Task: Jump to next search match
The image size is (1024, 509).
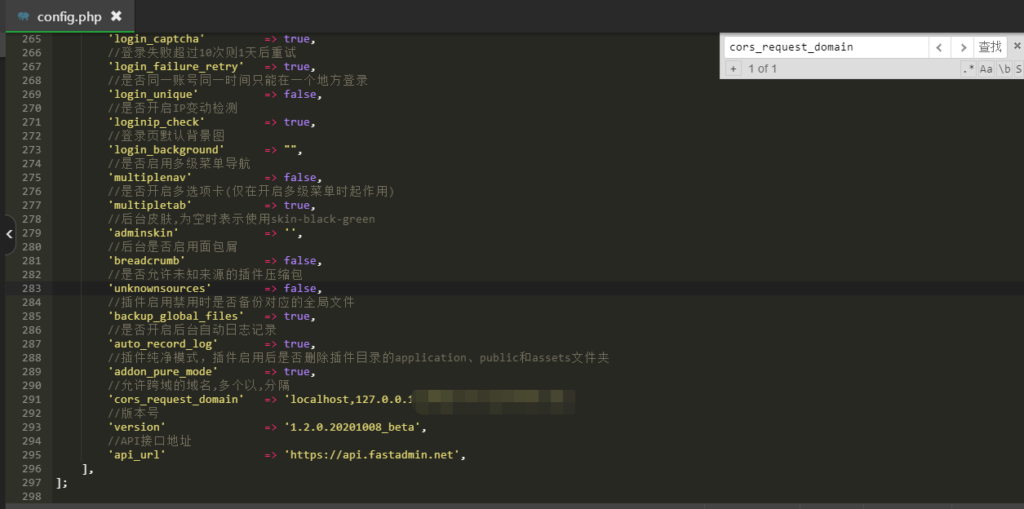Action: (961, 47)
